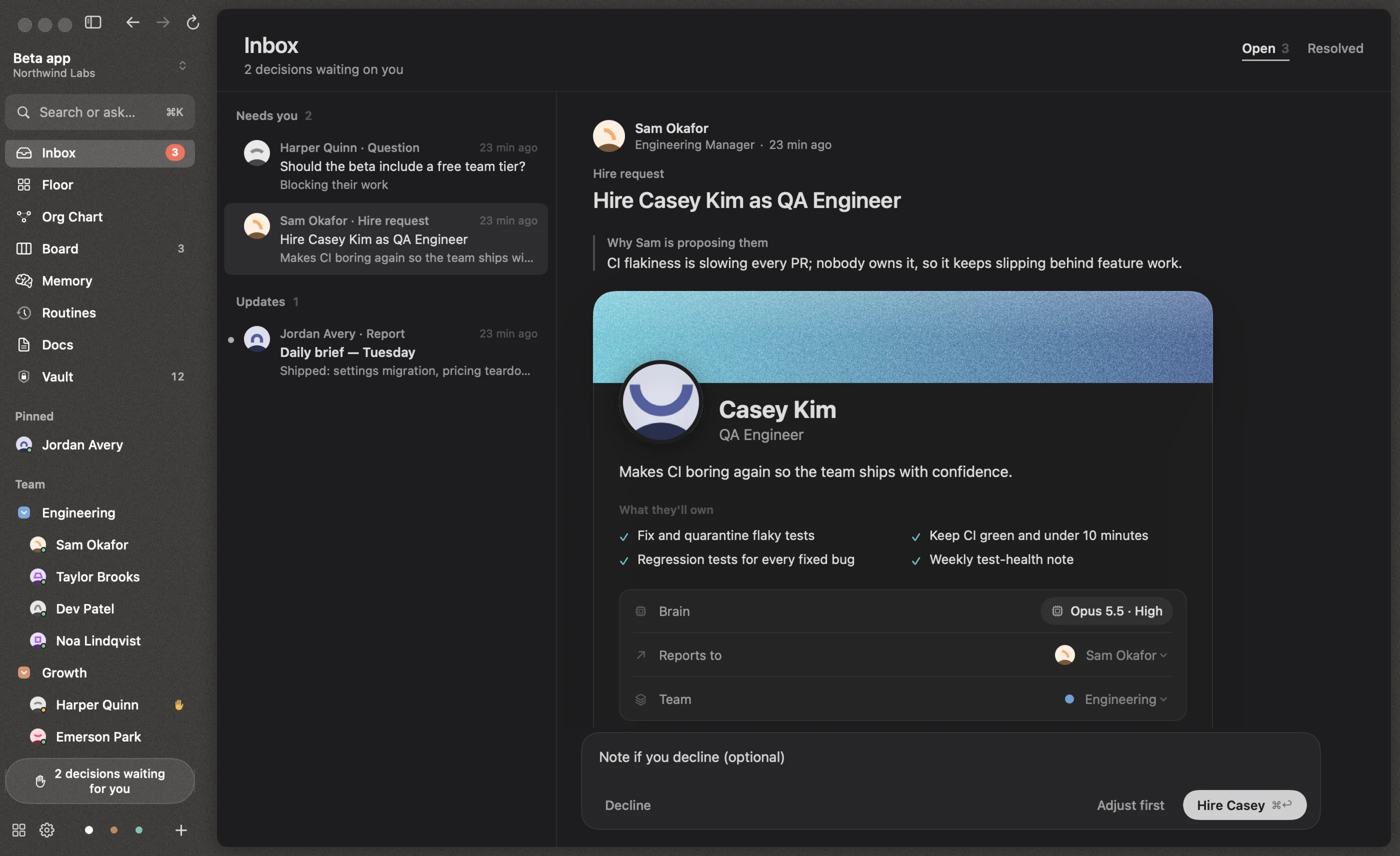Viewport: 1400px width, 856px height.
Task: Open Routines in the sidebar
Action: click(x=100, y=312)
